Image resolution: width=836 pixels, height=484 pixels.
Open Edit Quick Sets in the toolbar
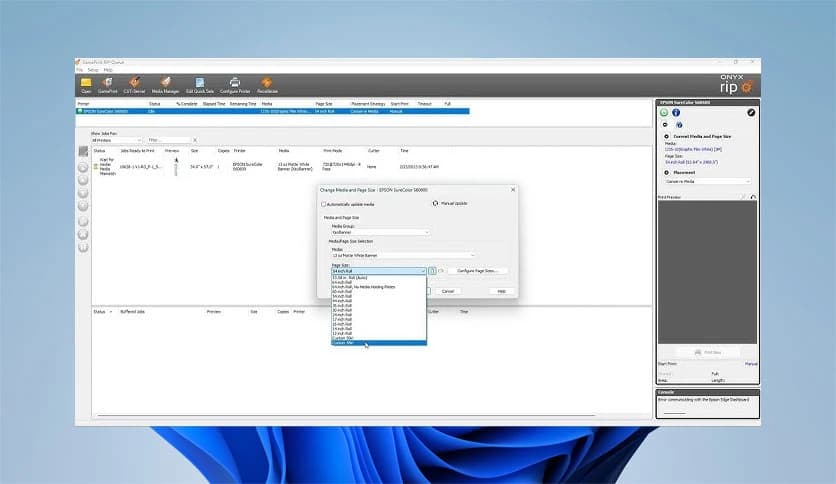[199, 85]
